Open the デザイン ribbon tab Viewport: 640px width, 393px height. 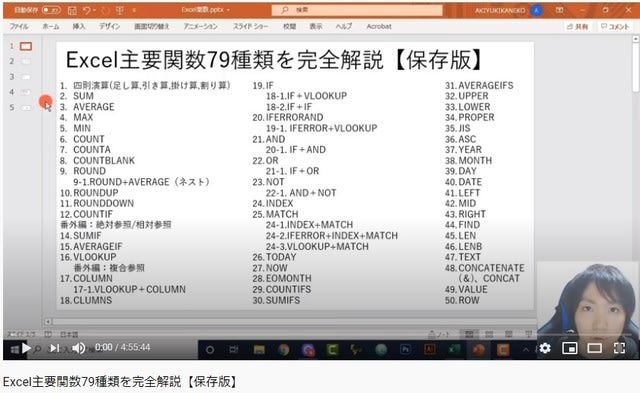click(x=109, y=26)
